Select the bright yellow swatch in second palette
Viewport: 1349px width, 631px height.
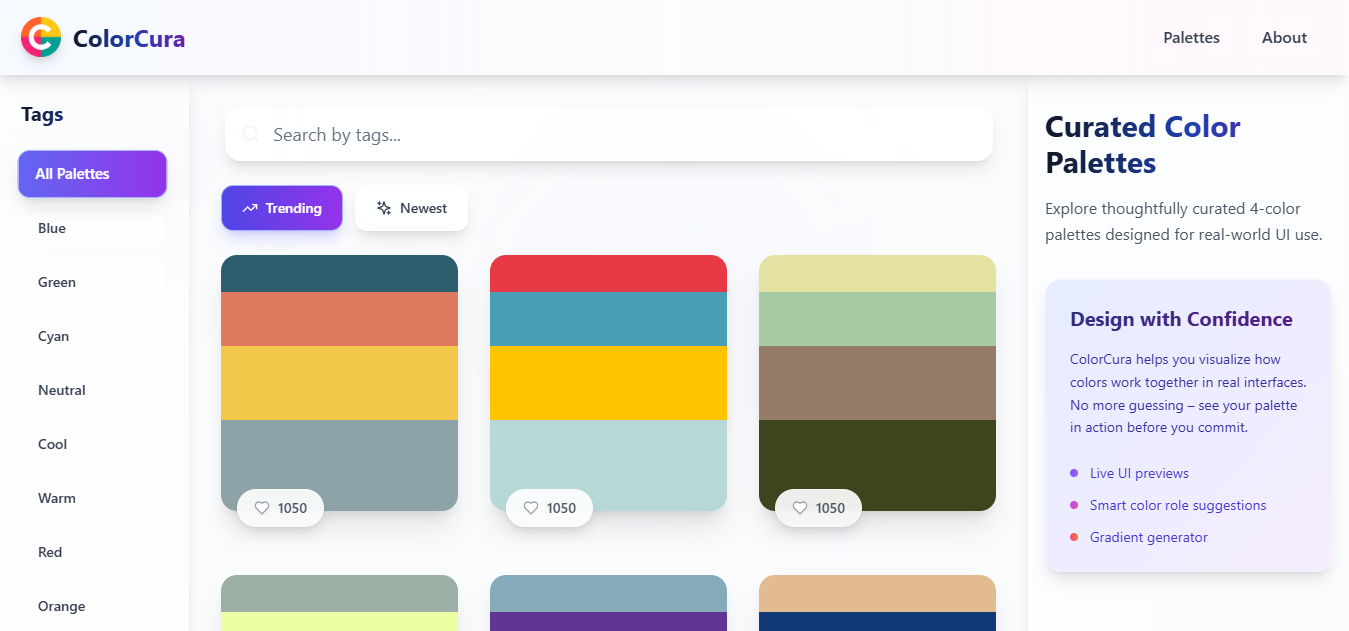[608, 382]
